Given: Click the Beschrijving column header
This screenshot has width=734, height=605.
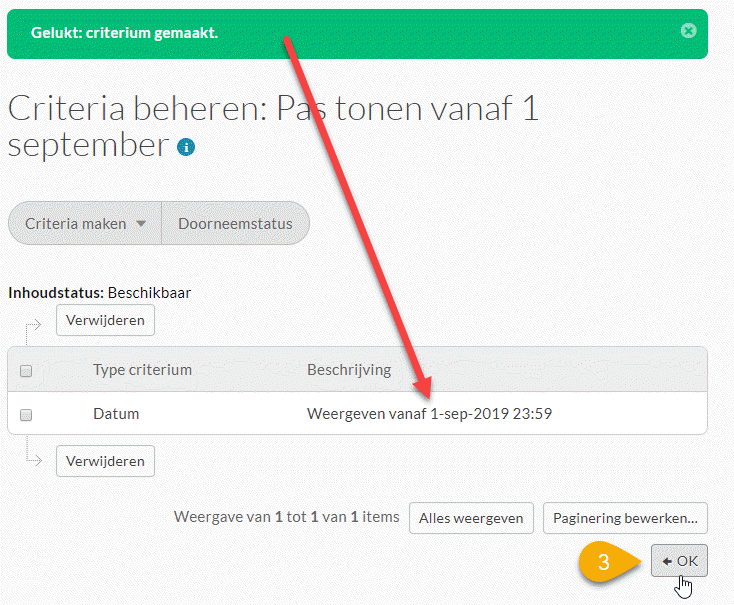Looking at the screenshot, I should (349, 370).
